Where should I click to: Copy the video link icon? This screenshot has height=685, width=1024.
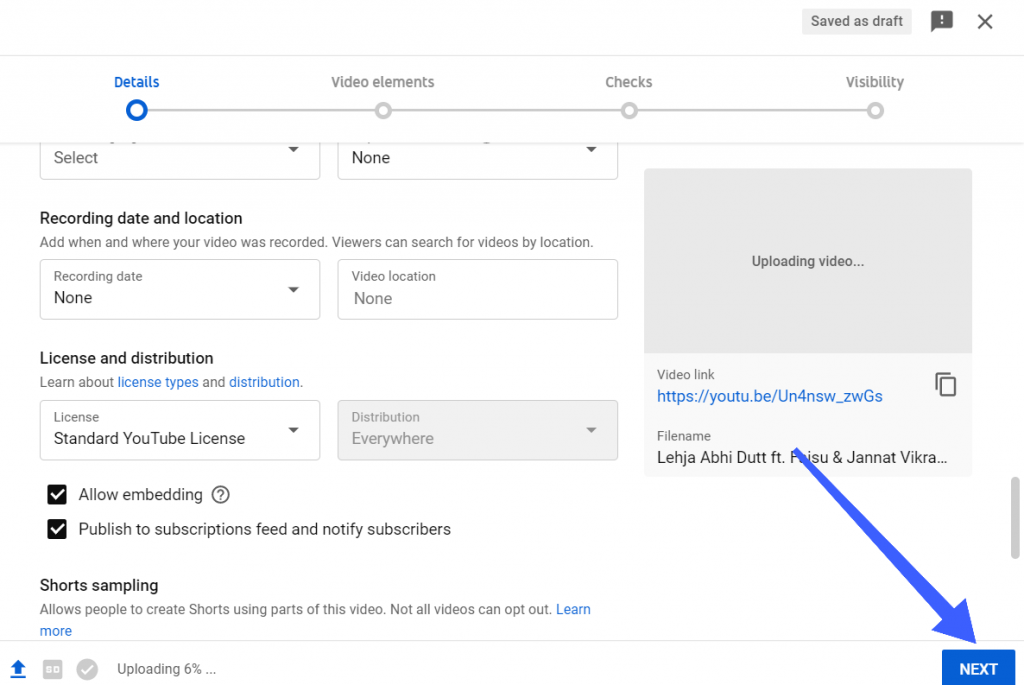tap(945, 385)
